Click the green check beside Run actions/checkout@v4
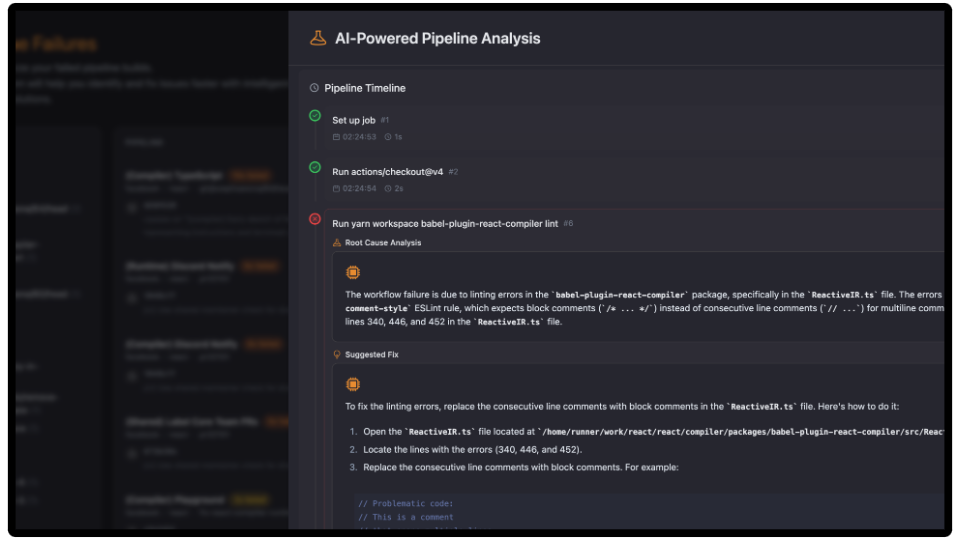Viewport: 960px width, 540px height. click(315, 167)
